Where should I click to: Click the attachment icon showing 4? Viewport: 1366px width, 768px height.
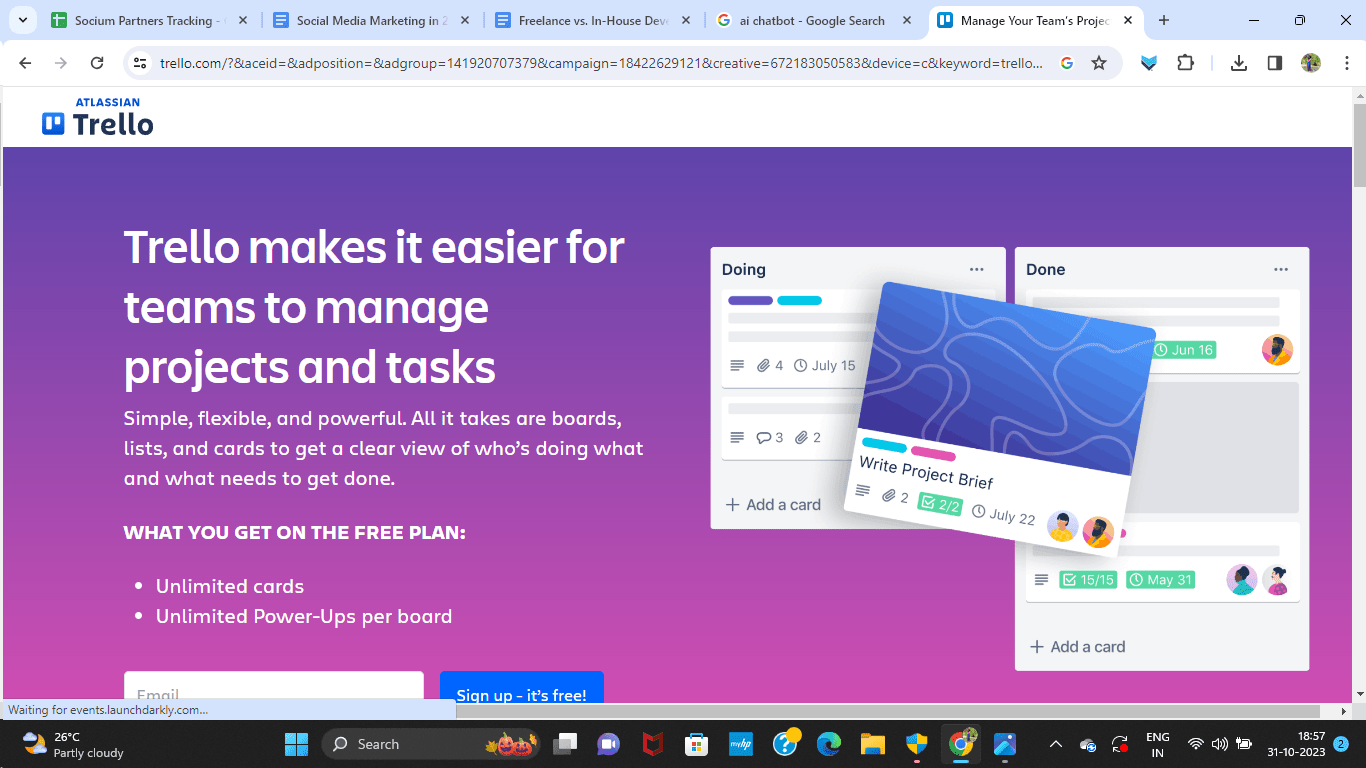coord(770,366)
